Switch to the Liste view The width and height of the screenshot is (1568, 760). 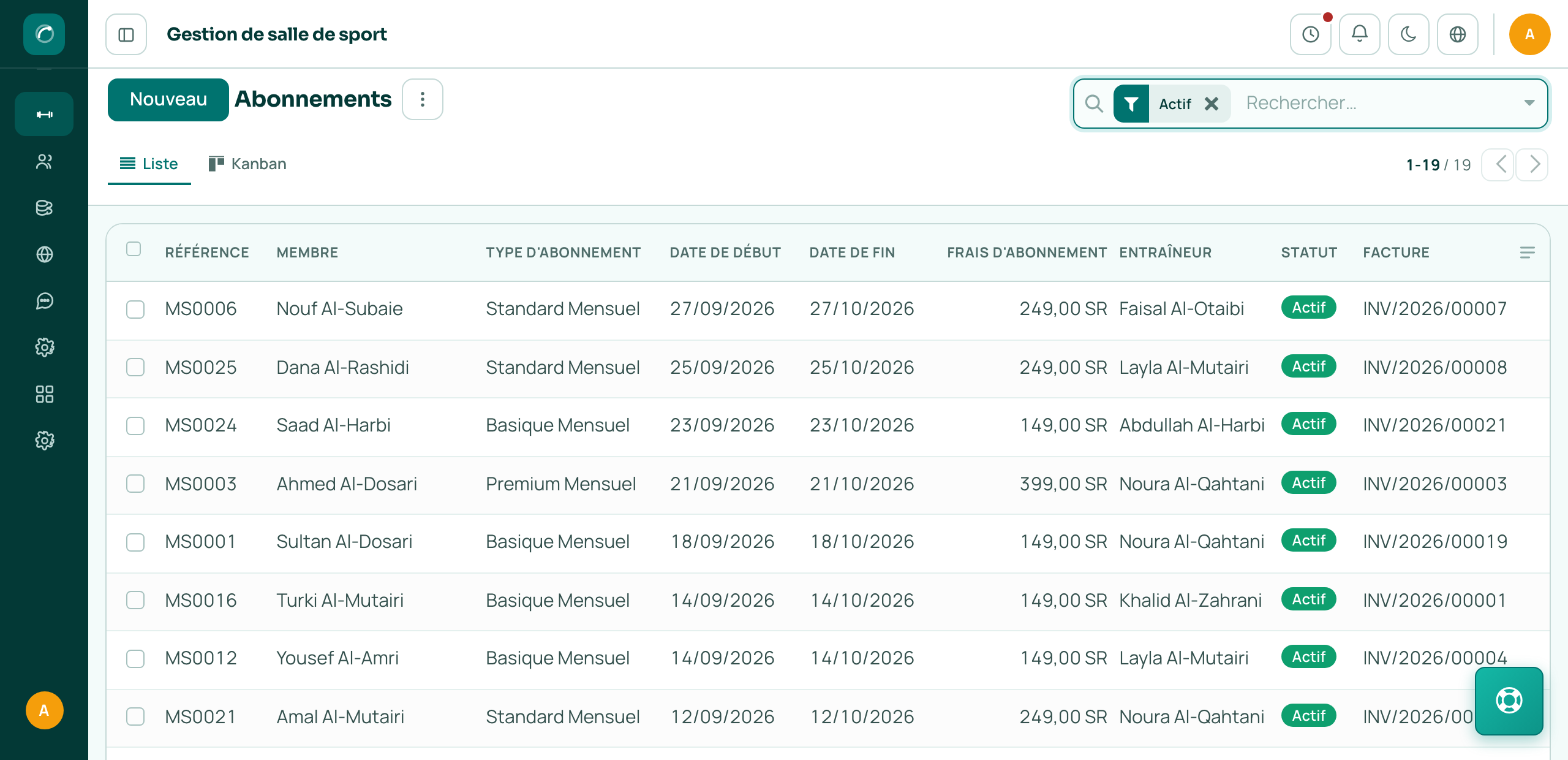(x=149, y=164)
